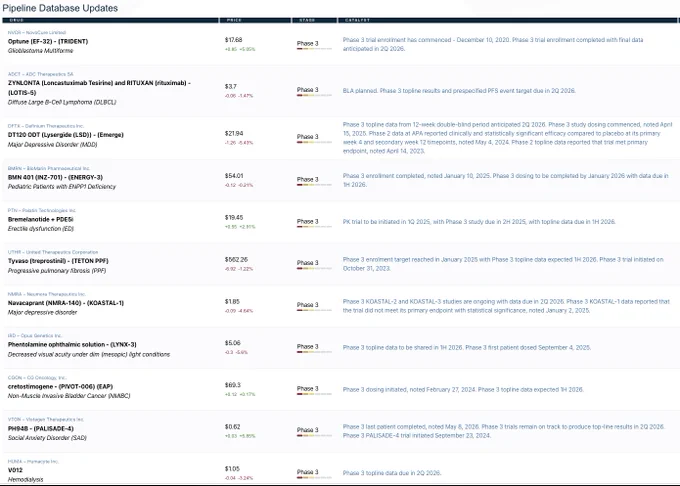Open the CGON – CG Oncology link
The width and height of the screenshot is (680, 486).
(x=37, y=378)
